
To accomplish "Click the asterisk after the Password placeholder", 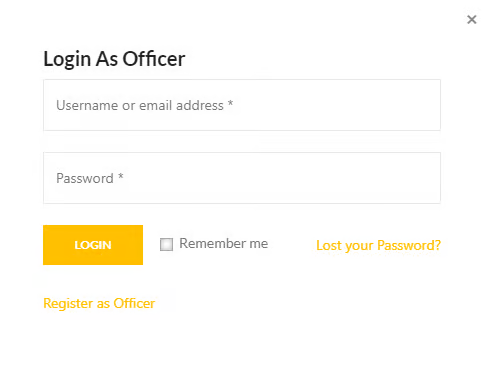I will 121,176.
